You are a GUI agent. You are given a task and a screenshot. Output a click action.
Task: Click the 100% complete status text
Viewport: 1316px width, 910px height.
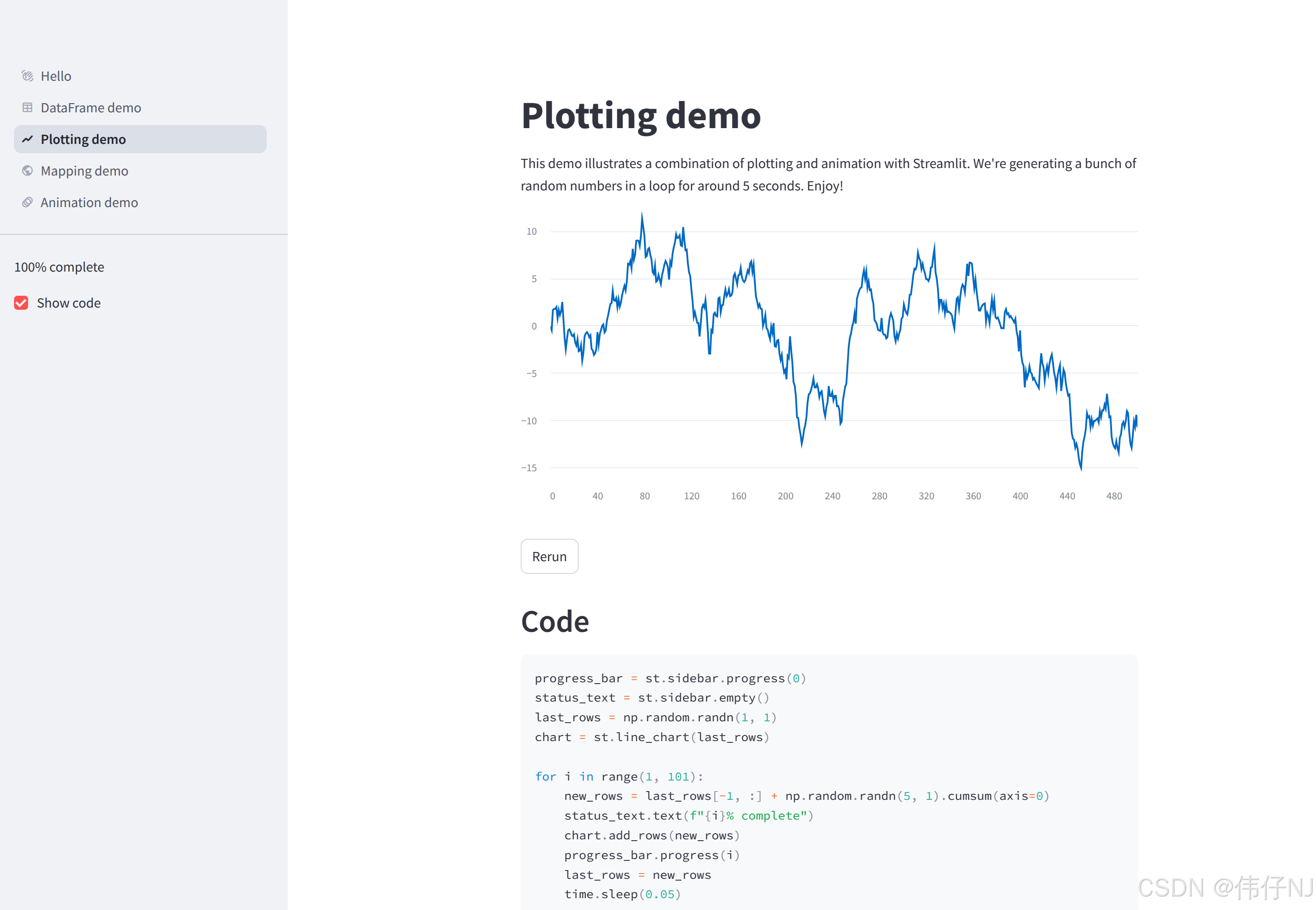pyautogui.click(x=59, y=267)
